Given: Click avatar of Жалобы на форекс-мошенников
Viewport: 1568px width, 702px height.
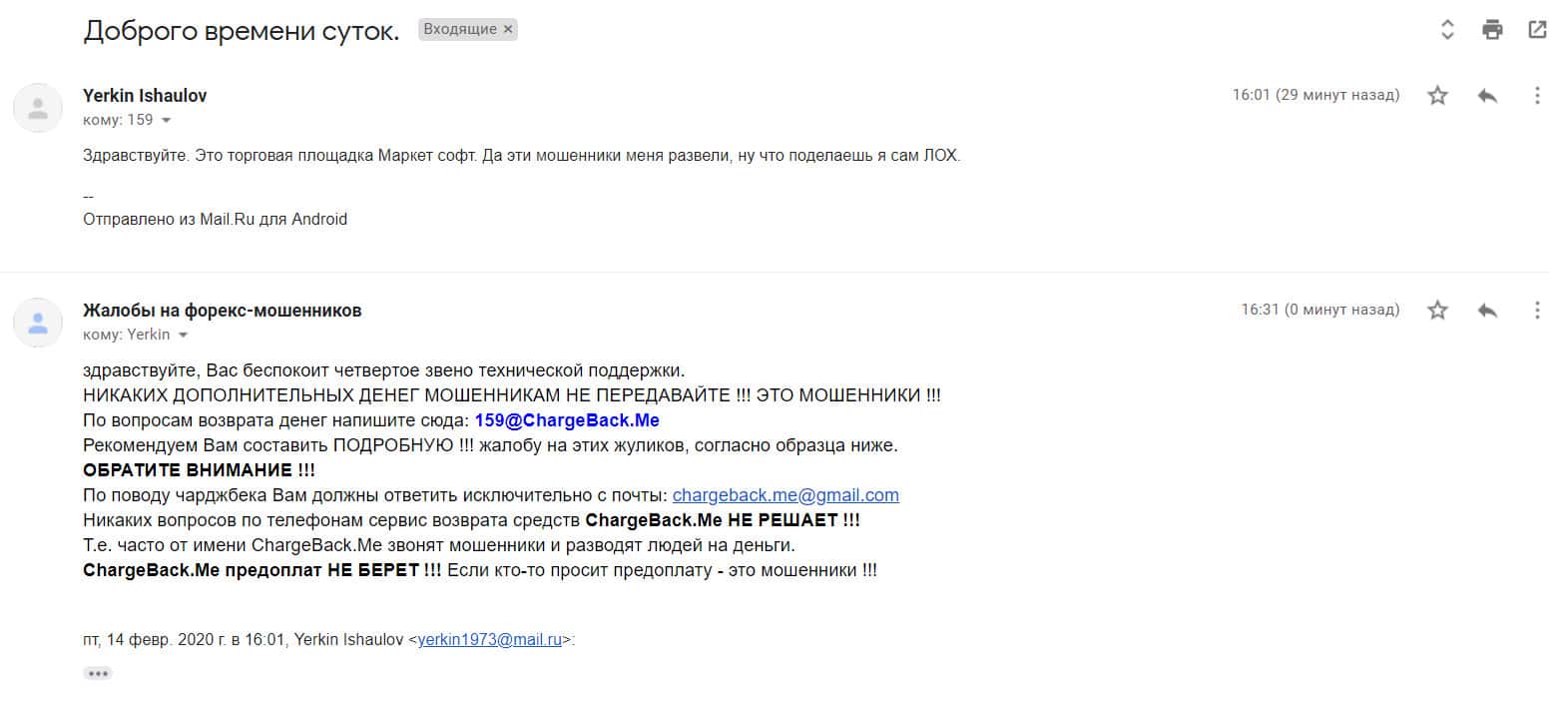Looking at the screenshot, I should coord(38,323).
